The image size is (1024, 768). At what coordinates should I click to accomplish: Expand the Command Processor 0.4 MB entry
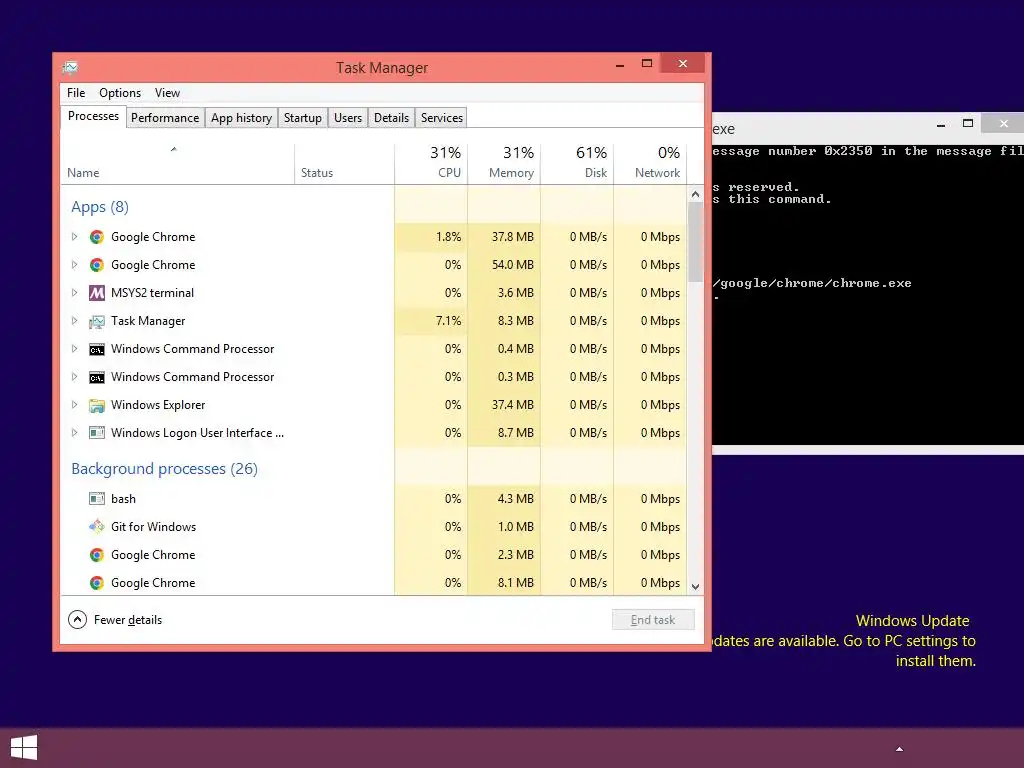tap(74, 349)
